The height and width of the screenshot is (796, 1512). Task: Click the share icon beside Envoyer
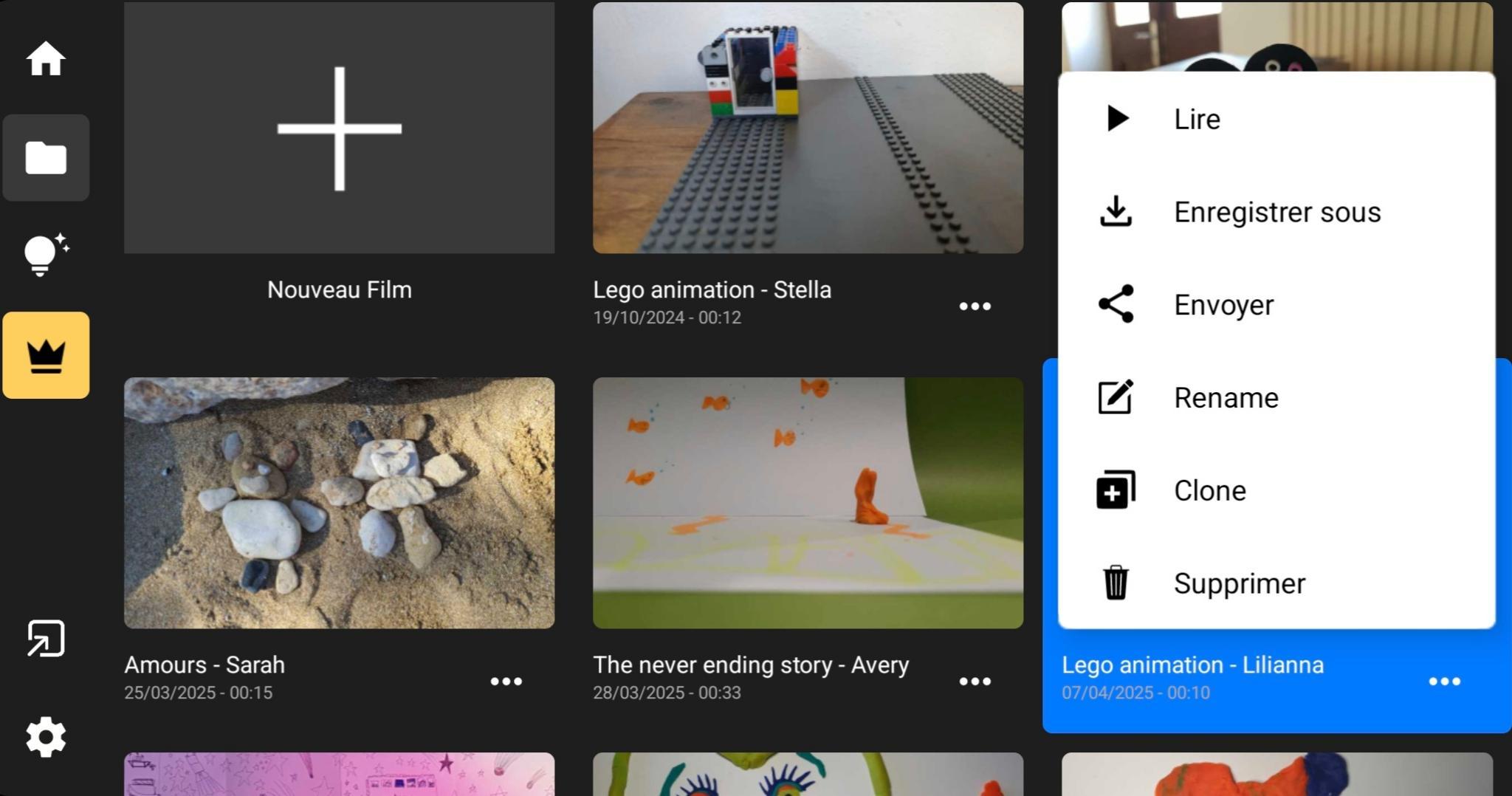pyautogui.click(x=1116, y=304)
